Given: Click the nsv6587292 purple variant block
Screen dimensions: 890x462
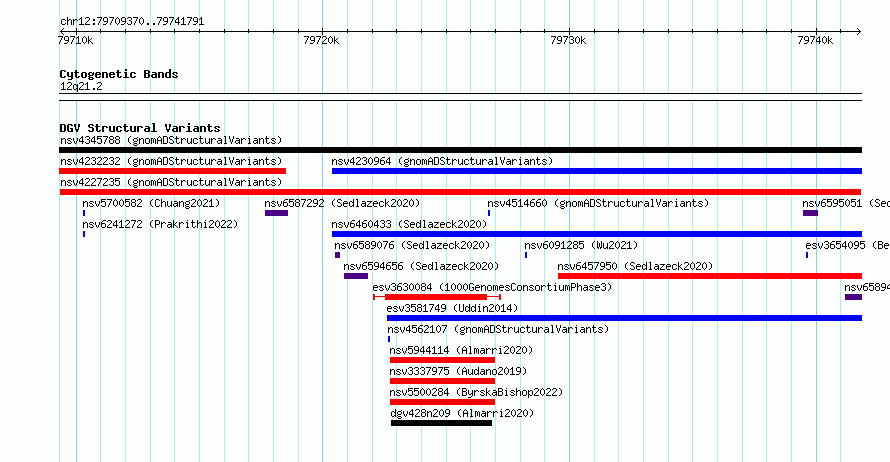Looking at the screenshot, I should pos(276,213).
